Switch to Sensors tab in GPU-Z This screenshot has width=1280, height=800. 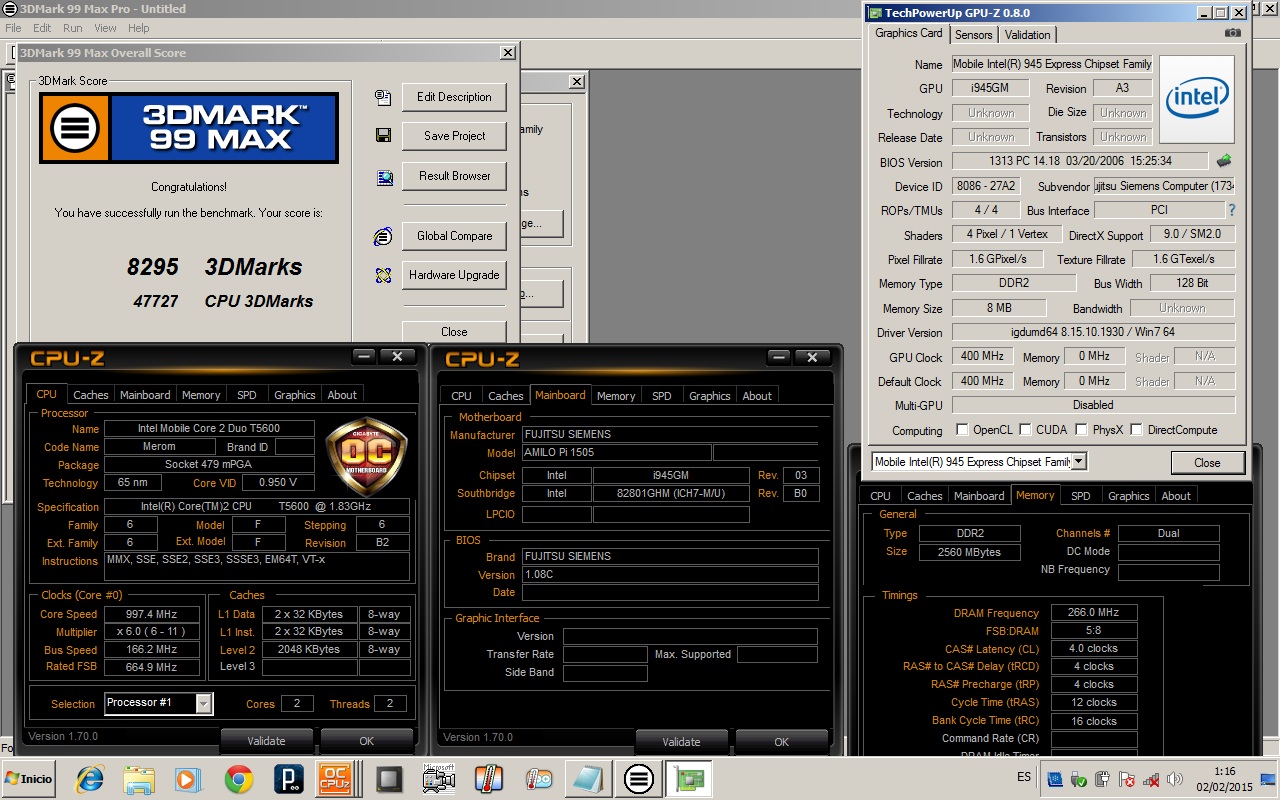[x=974, y=34]
